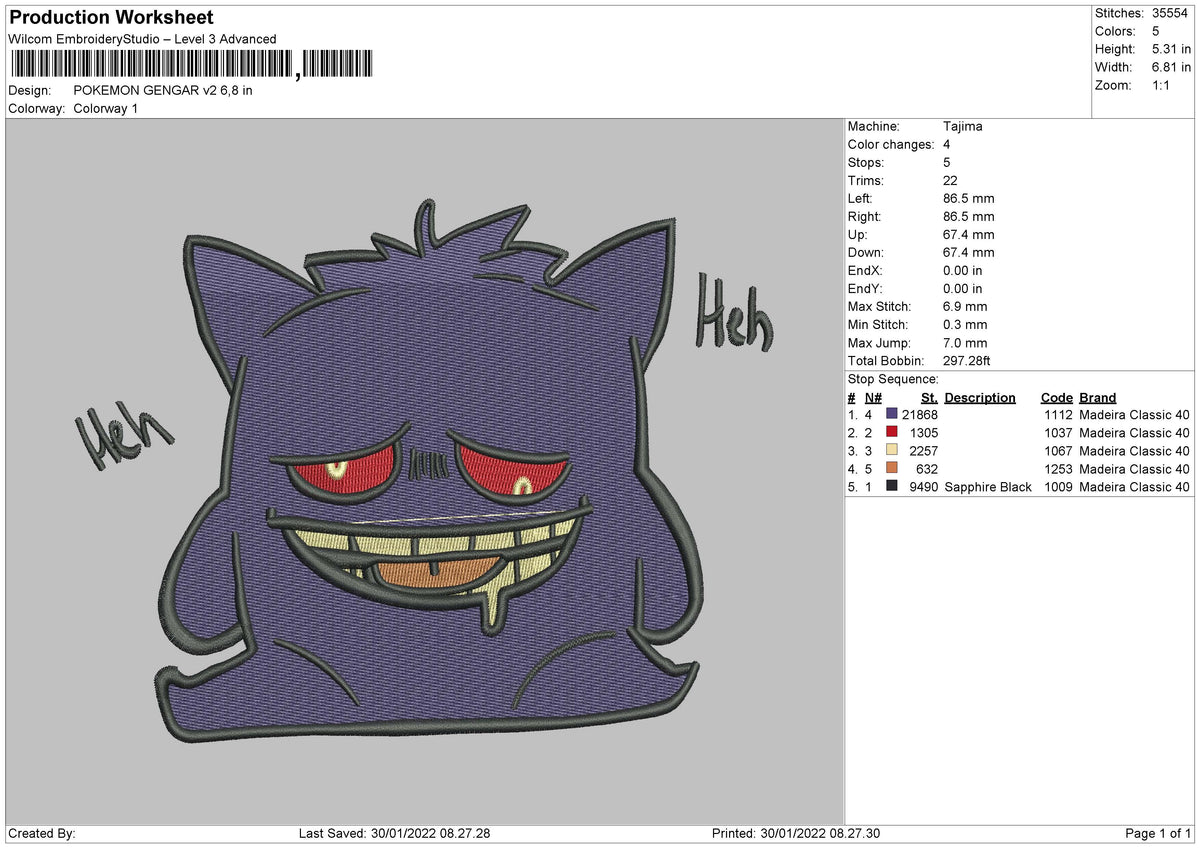The image size is (1200, 848).
Task: Click the 'Right:' label
Action: [865, 217]
